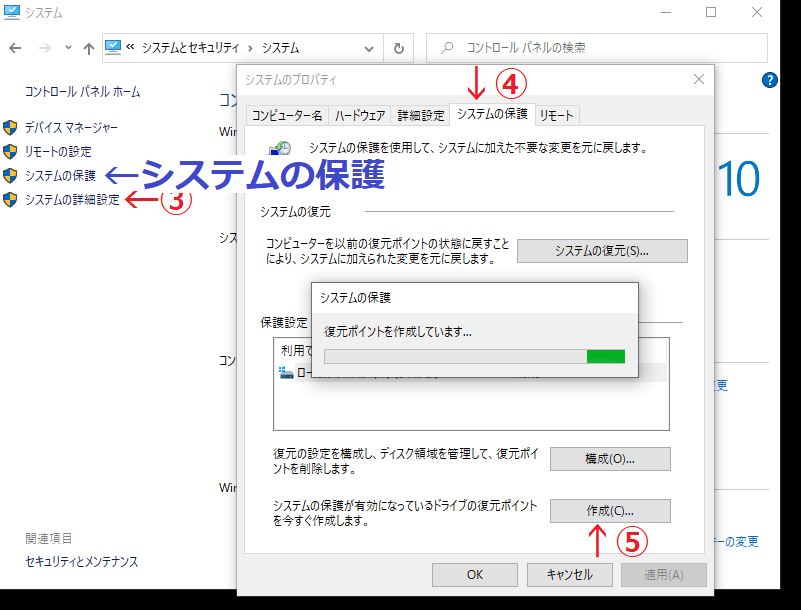Open the セキュリティとメンテナンス link
The image size is (801, 610).
[82, 562]
